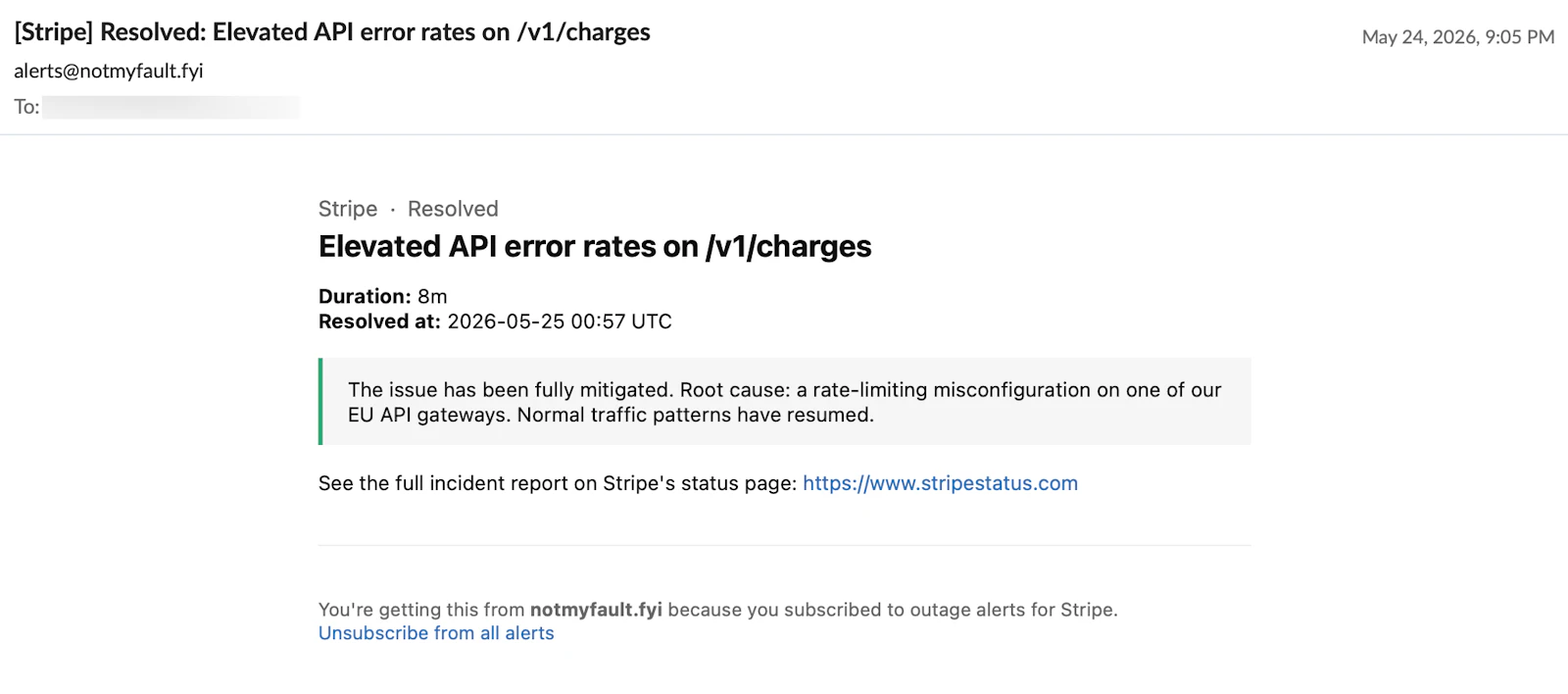Click the horizontal divider above footer
The image size is (1568, 694).
click(785, 545)
